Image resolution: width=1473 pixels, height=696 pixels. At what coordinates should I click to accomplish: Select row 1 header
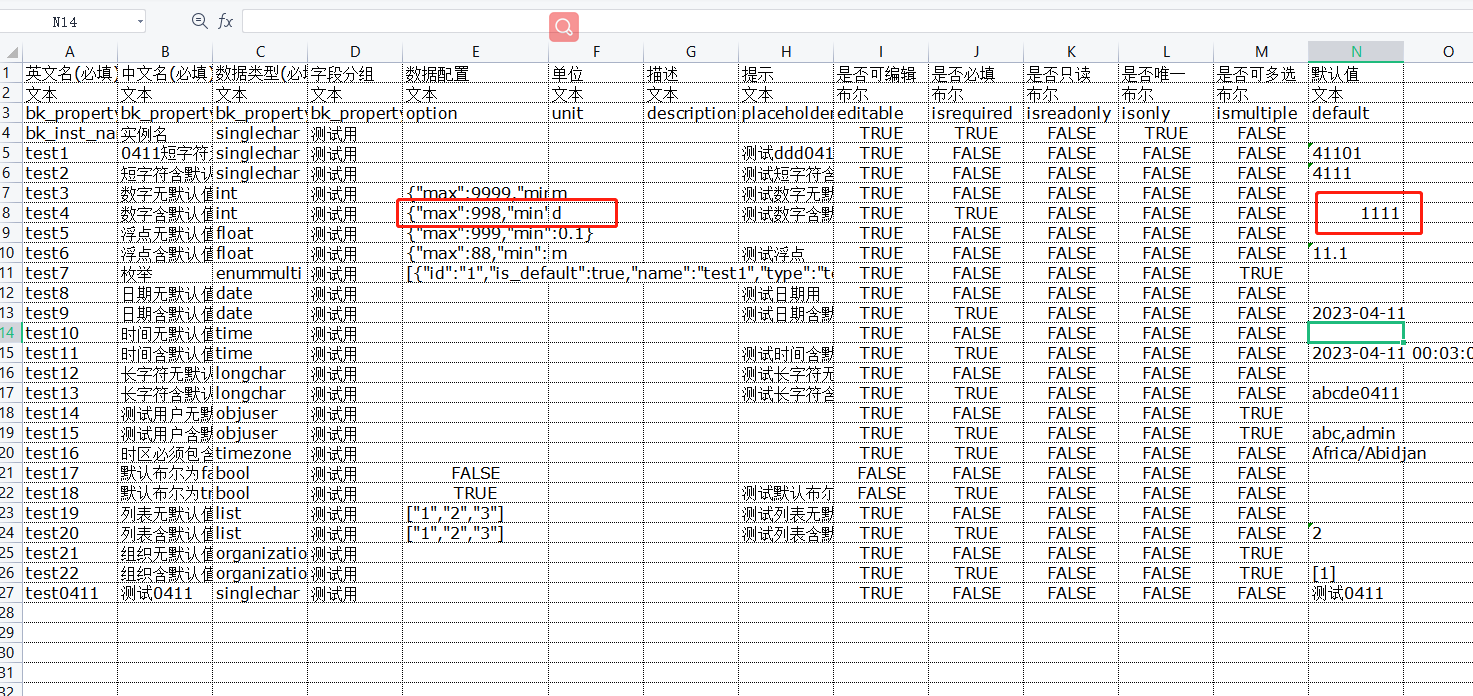click(x=11, y=73)
